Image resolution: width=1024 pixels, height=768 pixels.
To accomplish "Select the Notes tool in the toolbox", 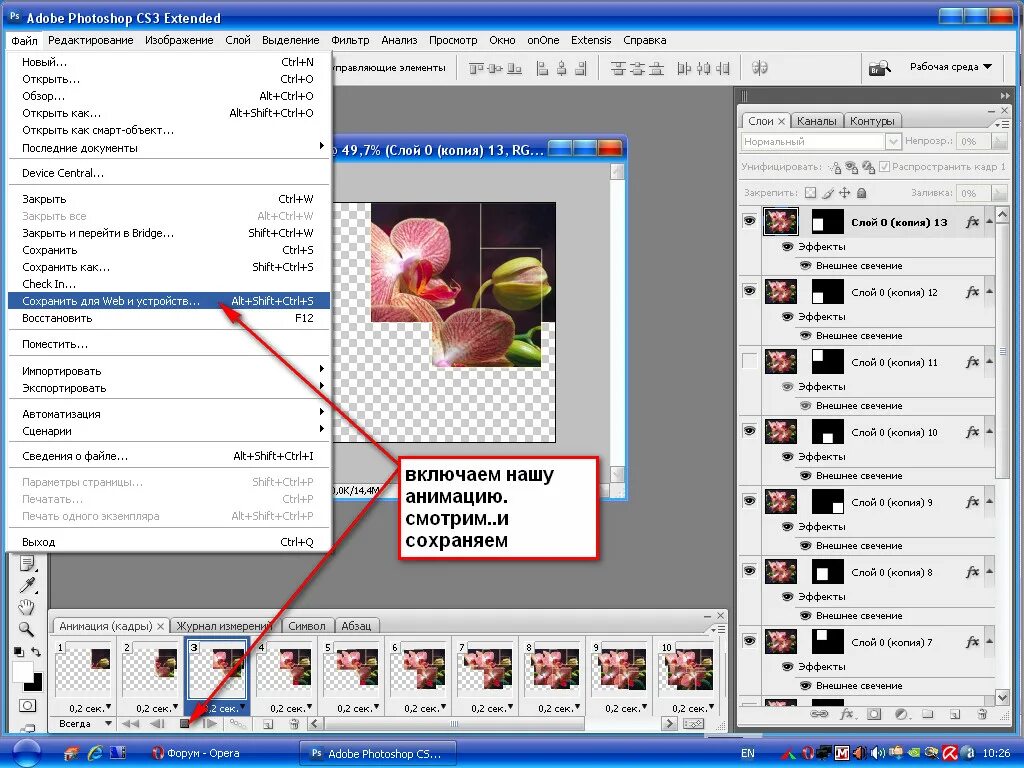I will (x=27, y=564).
